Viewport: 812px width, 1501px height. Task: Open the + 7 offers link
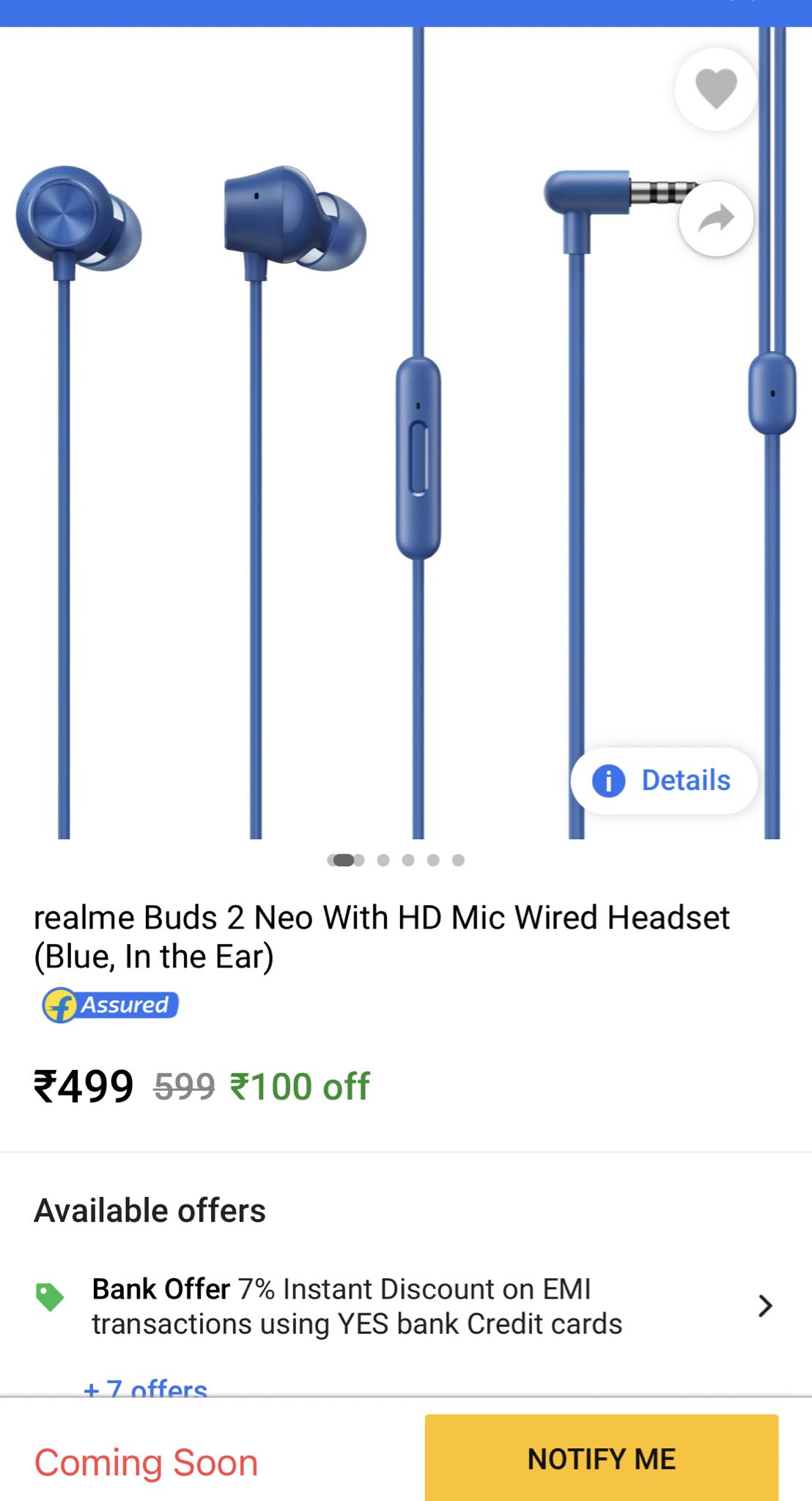pyautogui.click(x=146, y=1389)
